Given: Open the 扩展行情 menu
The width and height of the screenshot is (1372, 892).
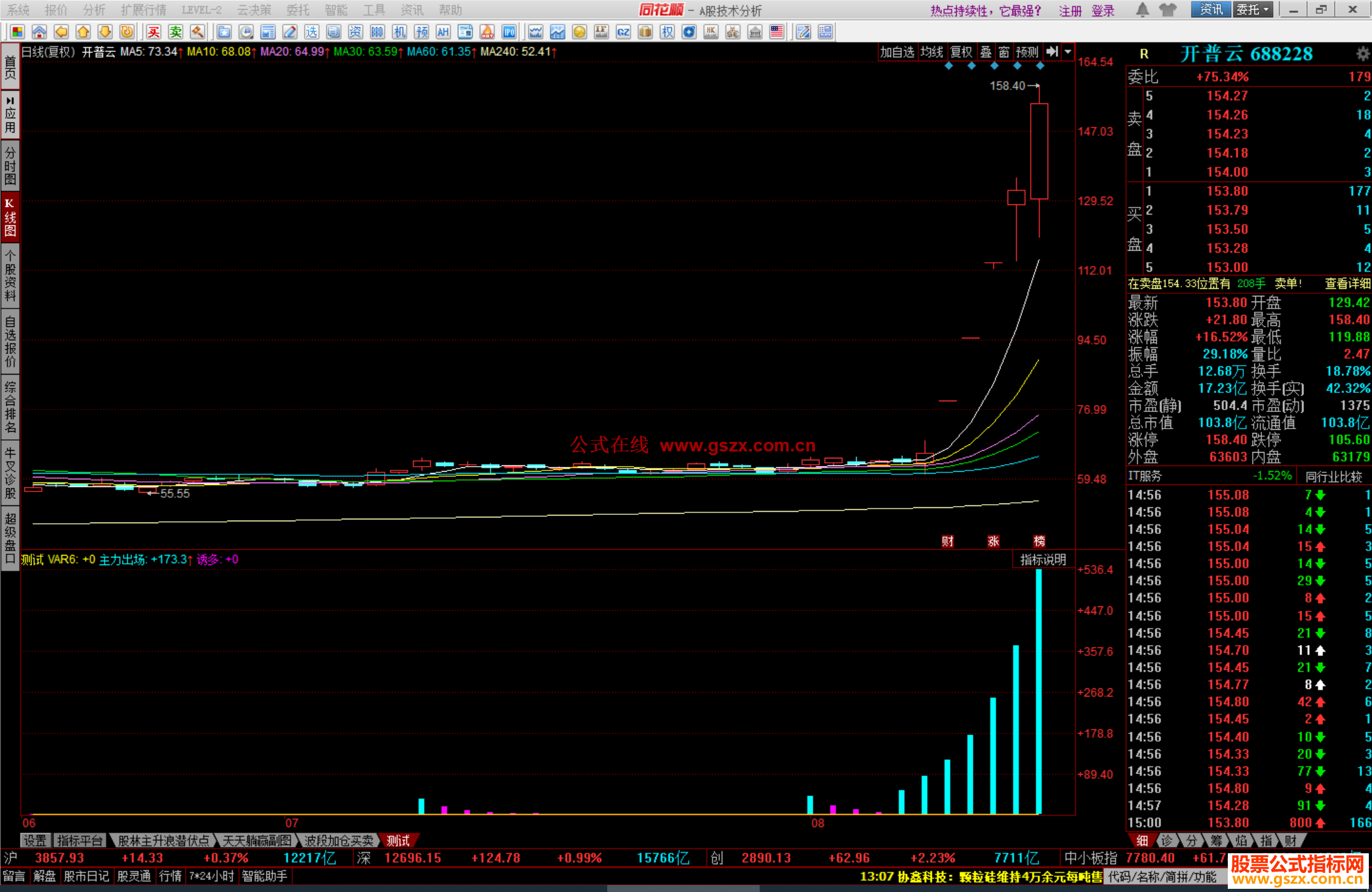Looking at the screenshot, I should point(144,10).
